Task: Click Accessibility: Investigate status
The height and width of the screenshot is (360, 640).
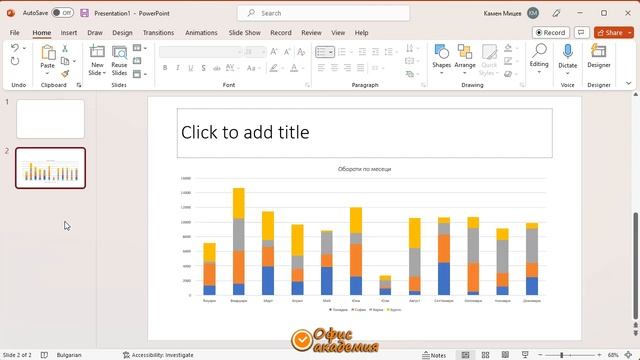Action: (158, 355)
